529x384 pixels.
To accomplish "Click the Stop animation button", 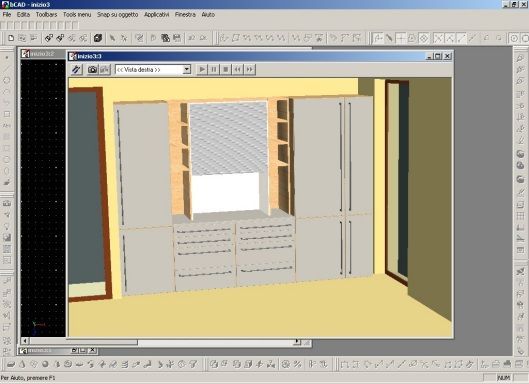I will tap(226, 70).
